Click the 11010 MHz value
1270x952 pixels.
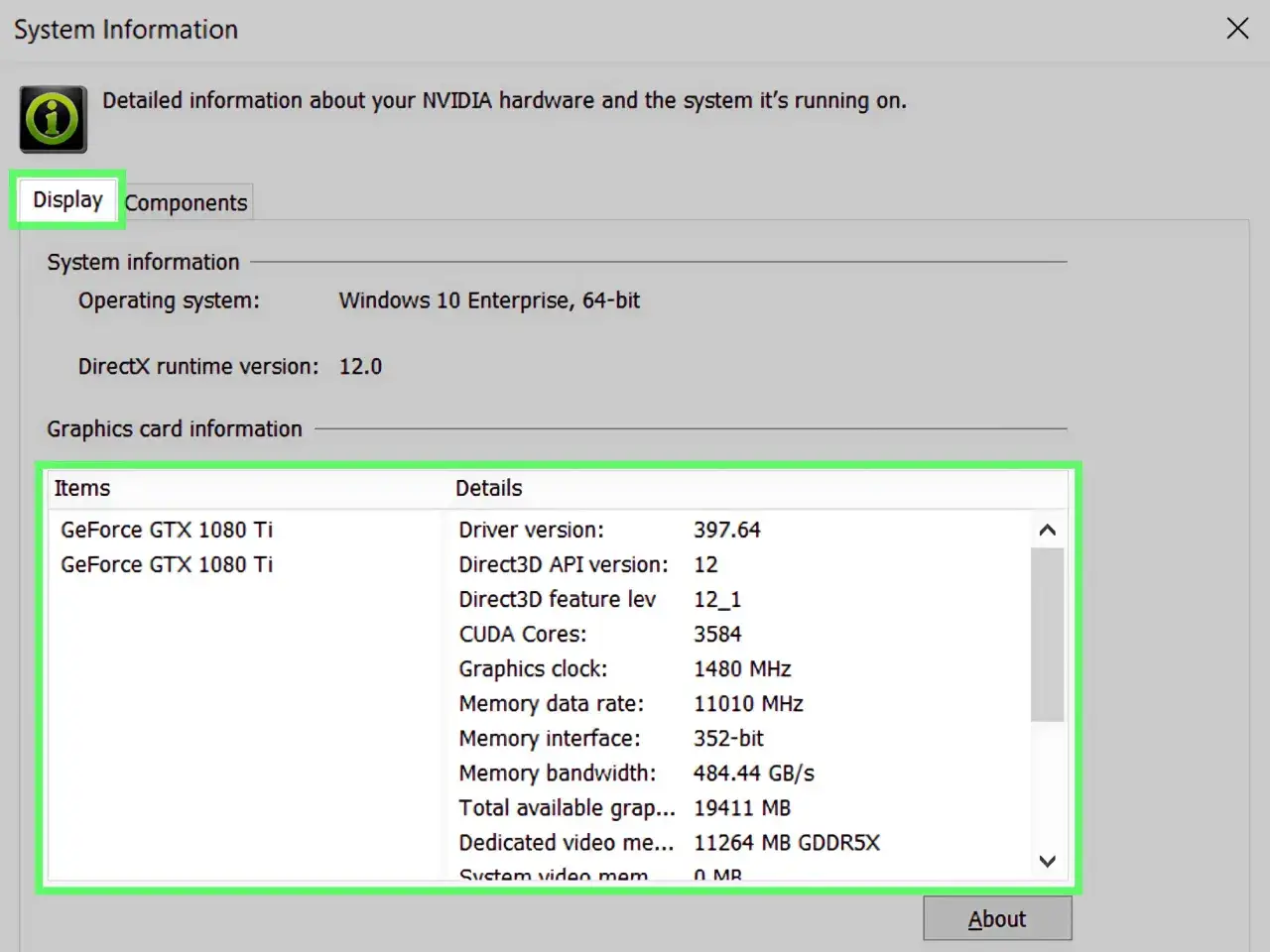coord(748,703)
